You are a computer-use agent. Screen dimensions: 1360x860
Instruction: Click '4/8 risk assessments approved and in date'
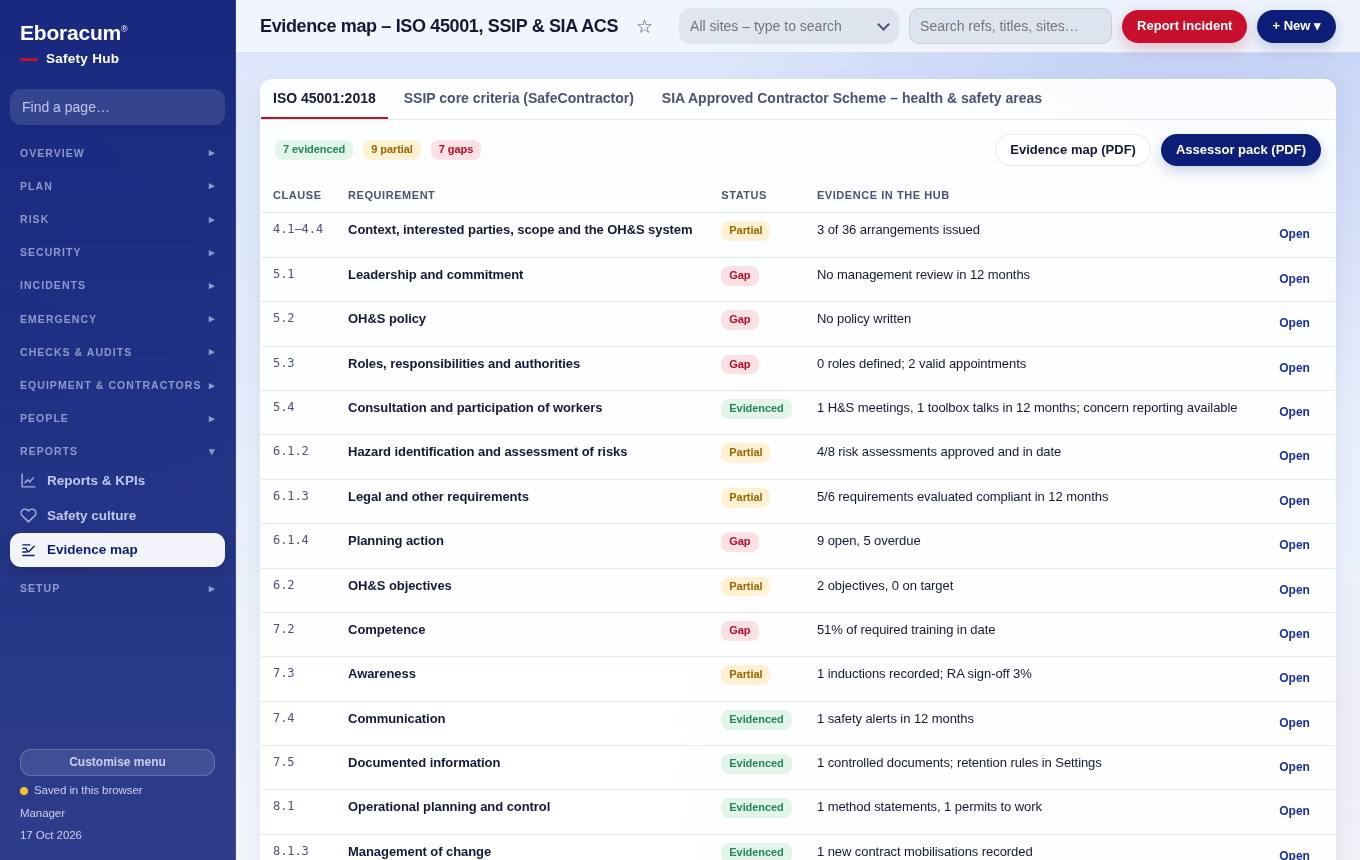[x=939, y=452]
